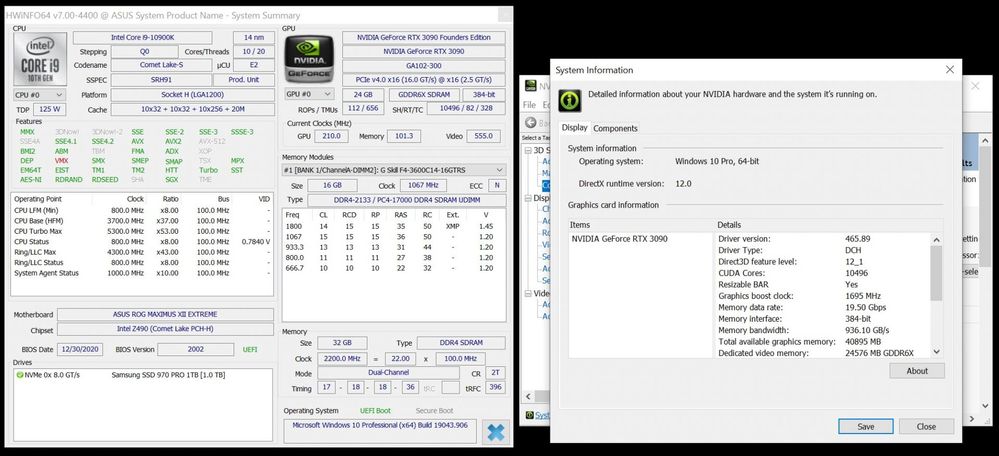Image resolution: width=999 pixels, height=456 pixels.
Task: Open the File menu in NVIDIA Control Panel
Action: tap(529, 104)
